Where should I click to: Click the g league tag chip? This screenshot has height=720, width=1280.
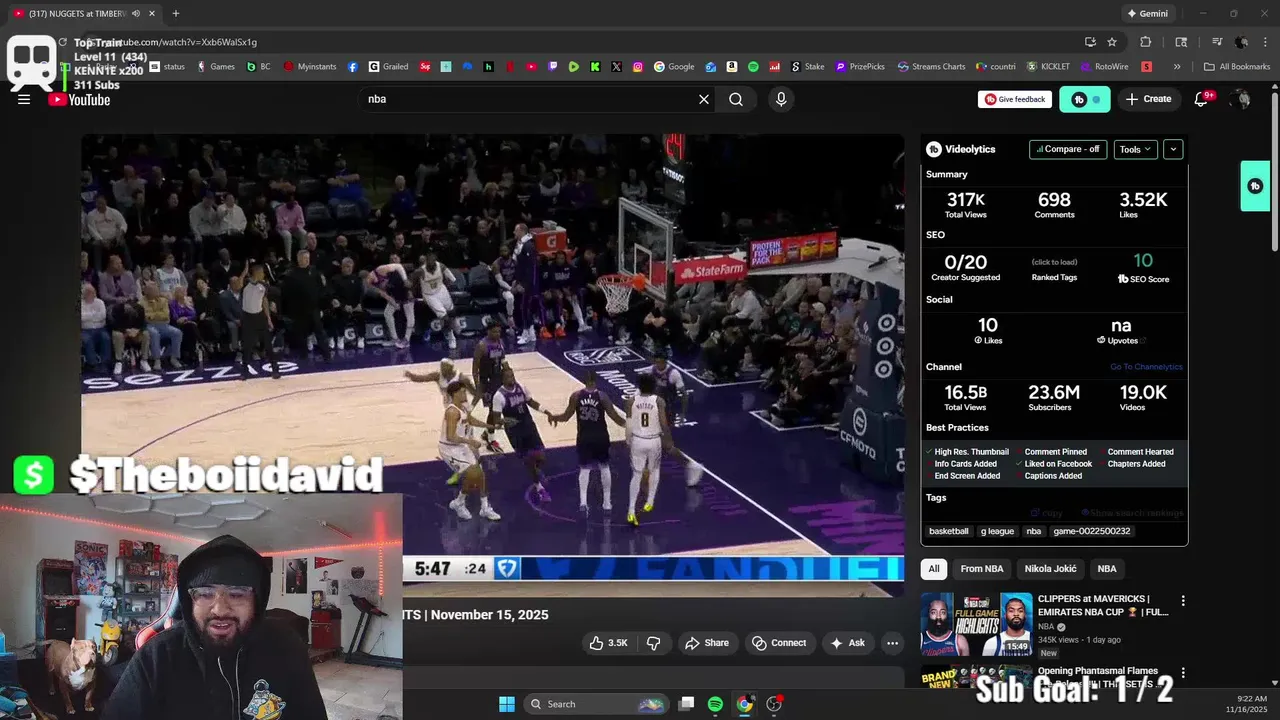997,531
